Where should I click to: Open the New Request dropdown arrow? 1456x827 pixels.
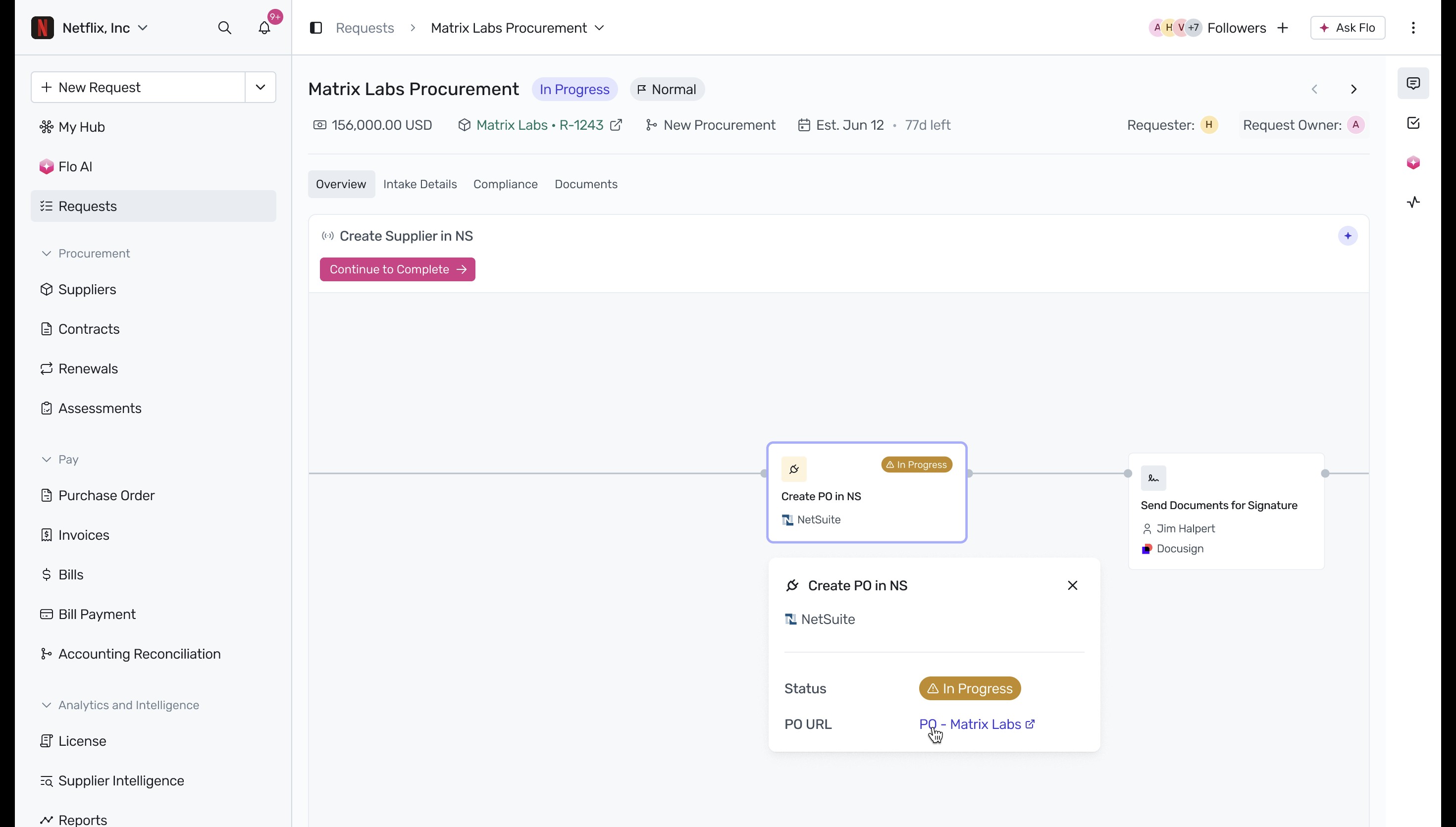click(260, 88)
